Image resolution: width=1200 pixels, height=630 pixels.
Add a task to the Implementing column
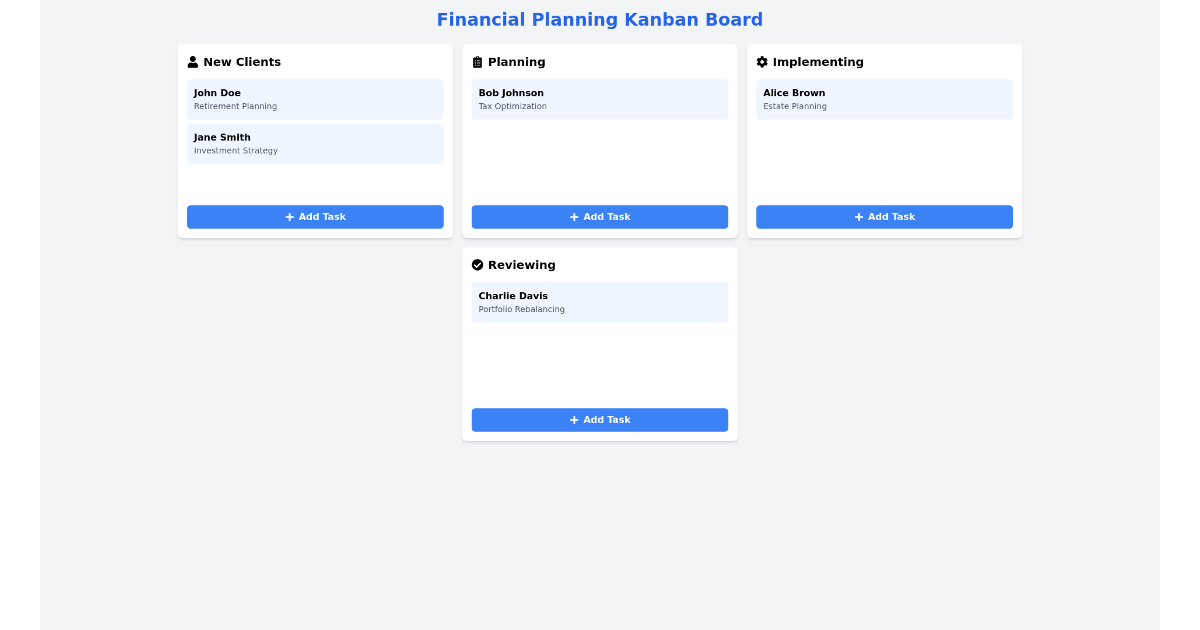coord(884,216)
